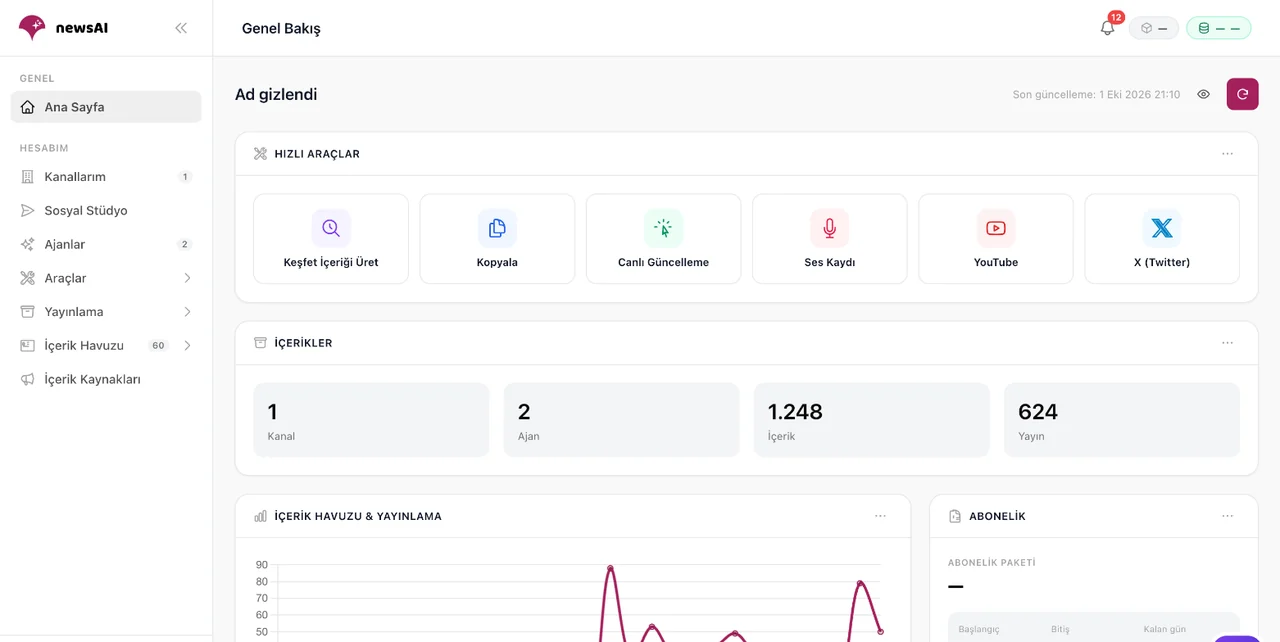
Task: Expand the İçerik Havuzu sidebar chevron
Action: coord(187,346)
